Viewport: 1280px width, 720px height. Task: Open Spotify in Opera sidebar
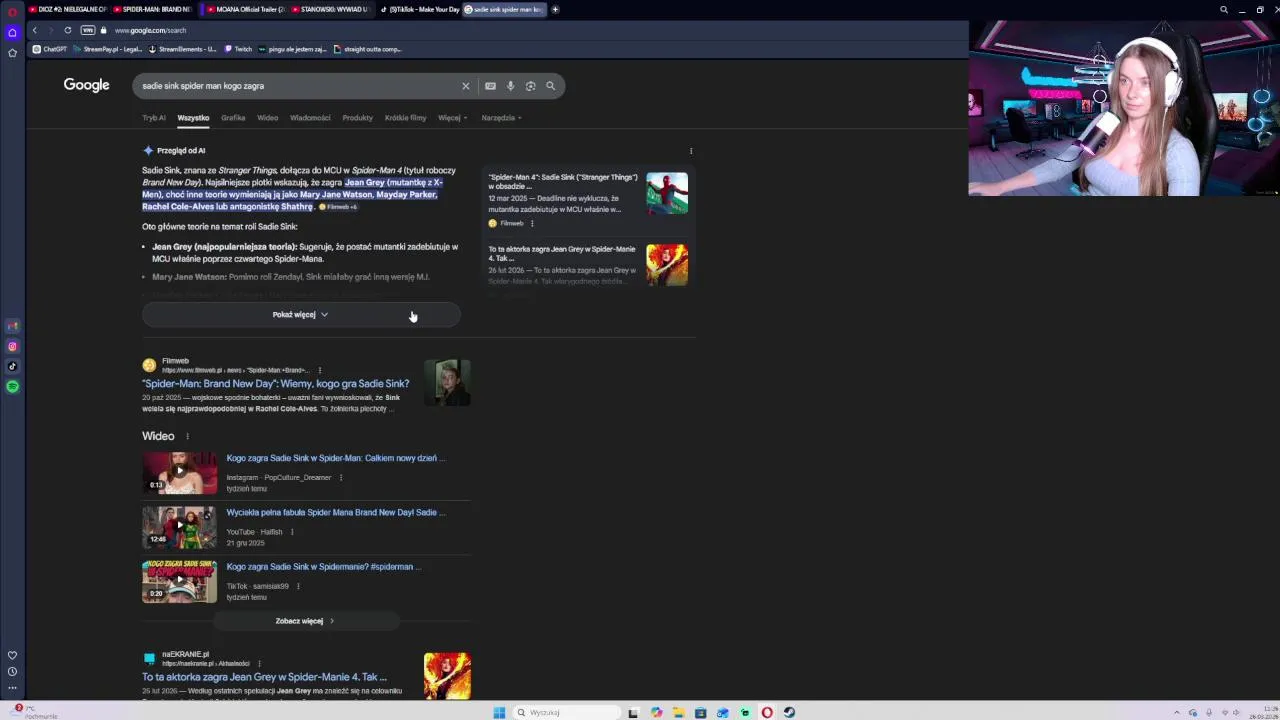[x=12, y=386]
